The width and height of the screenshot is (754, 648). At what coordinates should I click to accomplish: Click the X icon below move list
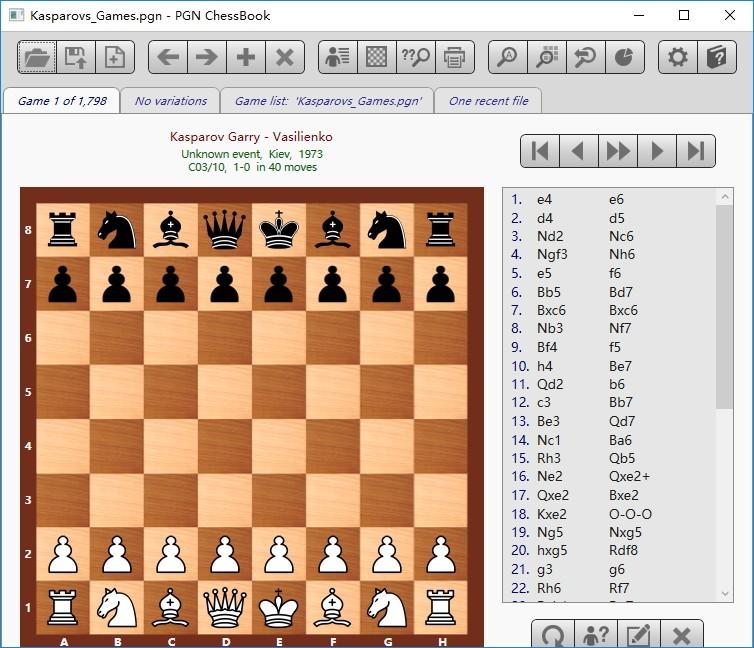pos(681,635)
